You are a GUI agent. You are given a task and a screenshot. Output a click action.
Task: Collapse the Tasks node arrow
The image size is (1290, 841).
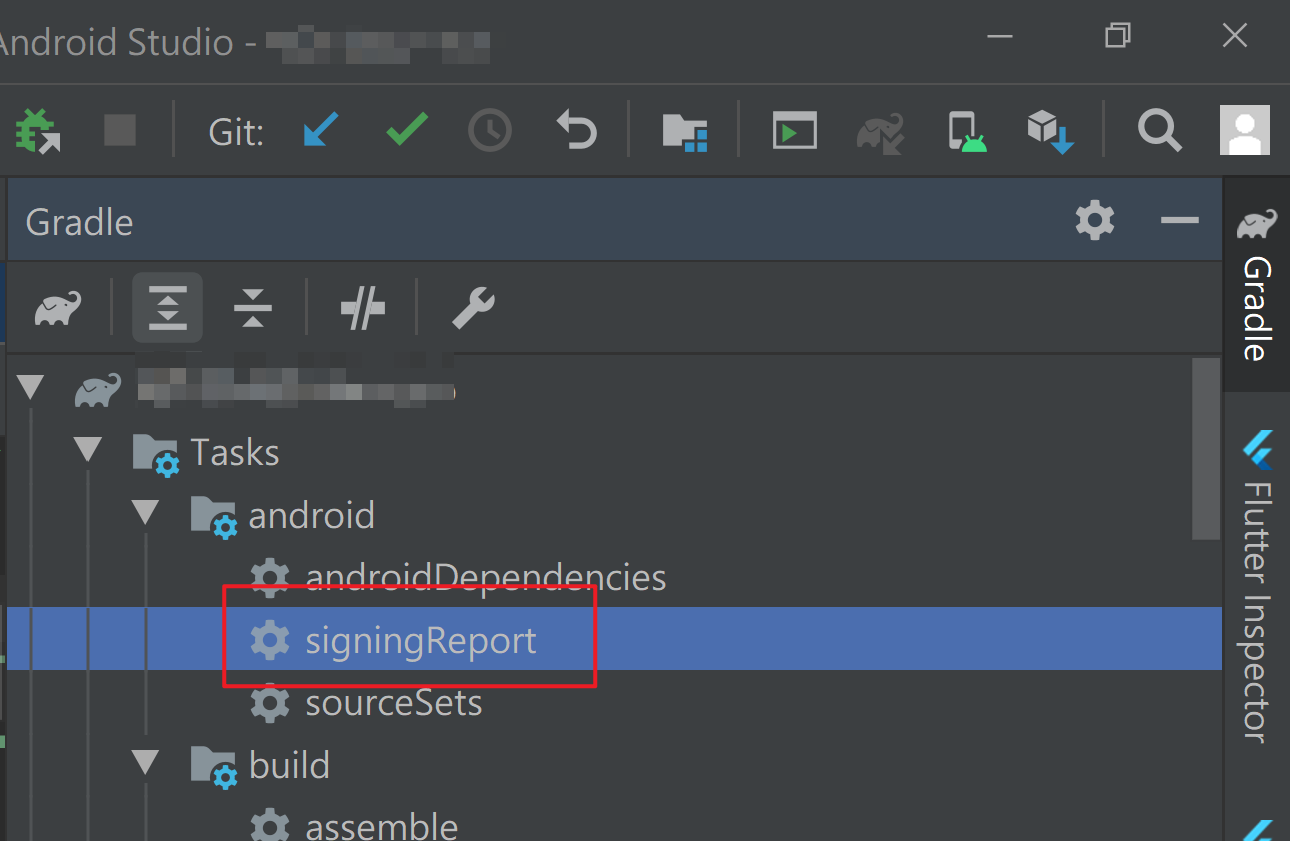(88, 450)
